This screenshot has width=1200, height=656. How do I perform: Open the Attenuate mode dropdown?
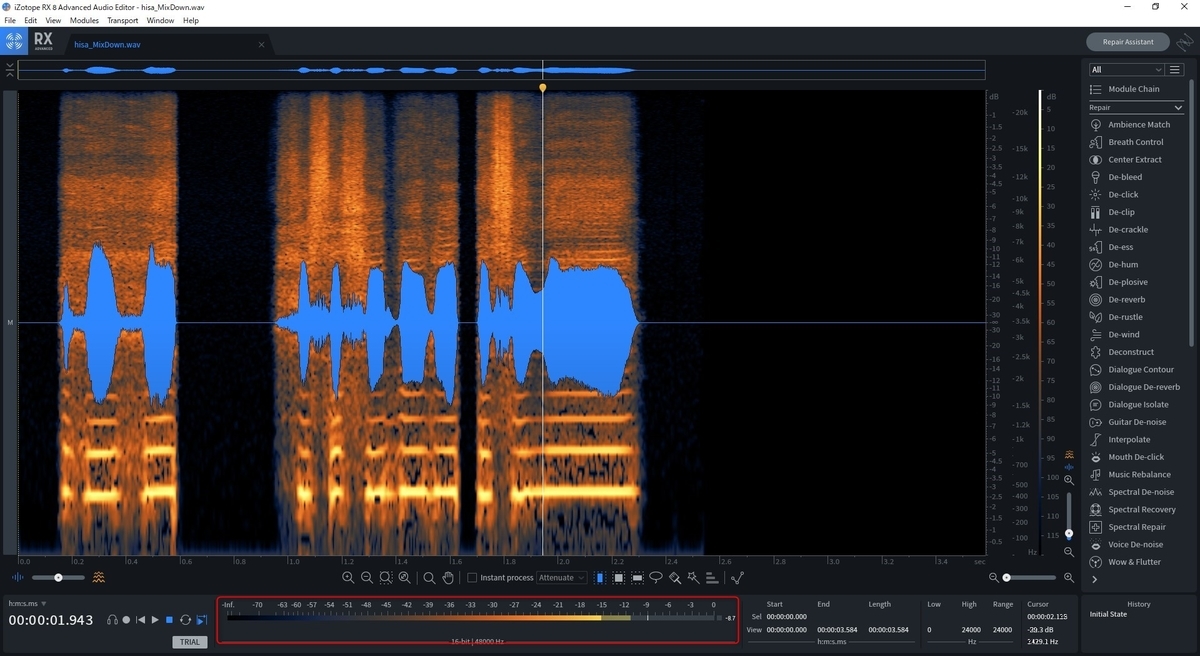(562, 577)
